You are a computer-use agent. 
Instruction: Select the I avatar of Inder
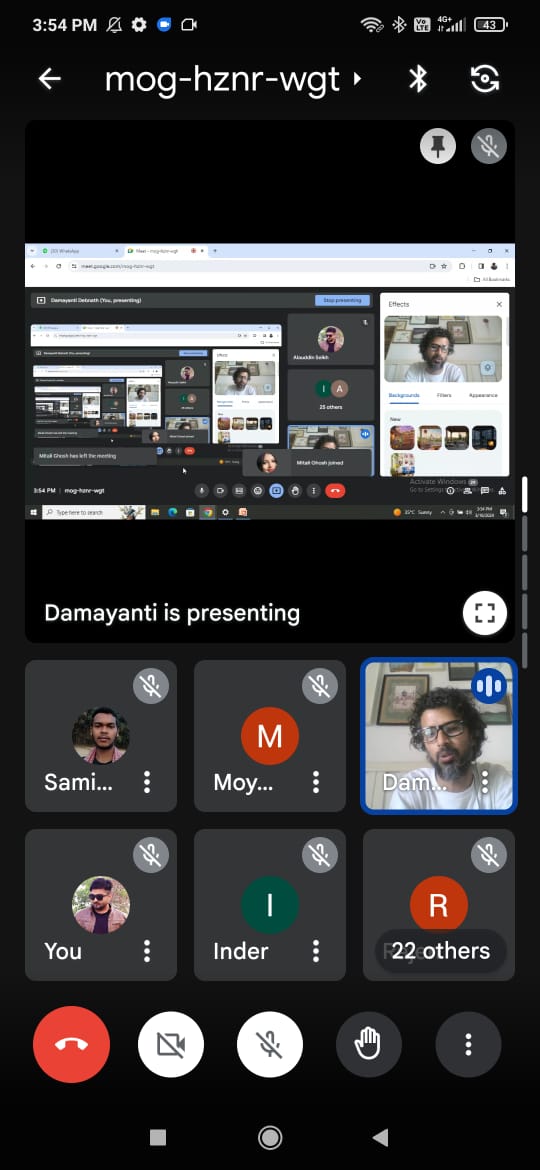pyautogui.click(x=269, y=904)
